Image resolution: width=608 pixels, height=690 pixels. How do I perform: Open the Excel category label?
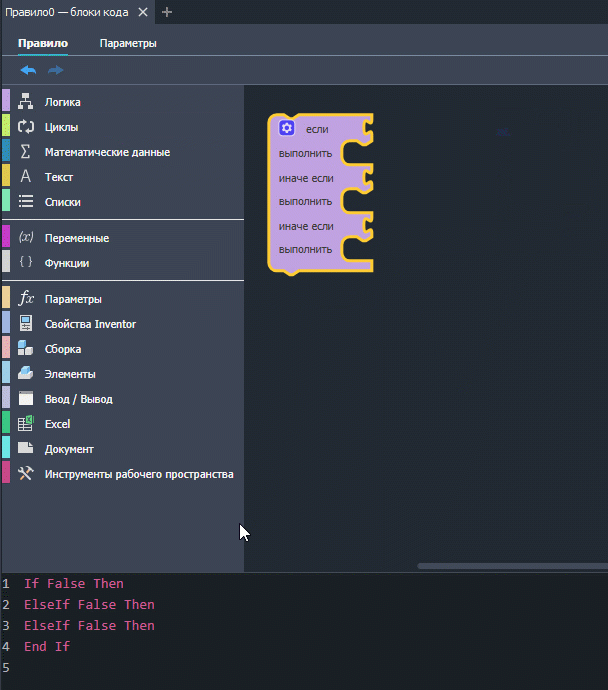(x=57, y=424)
